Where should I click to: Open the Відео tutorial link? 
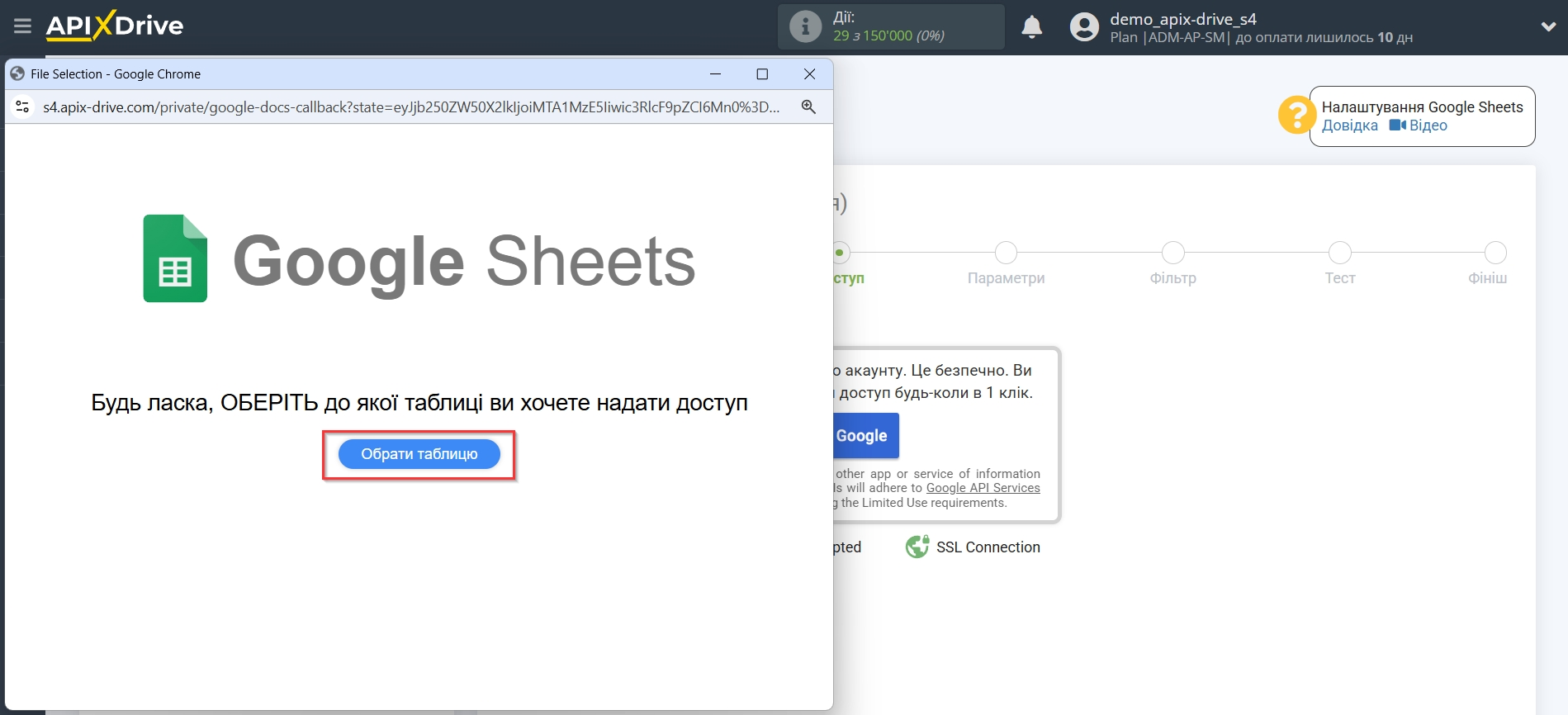1419,125
